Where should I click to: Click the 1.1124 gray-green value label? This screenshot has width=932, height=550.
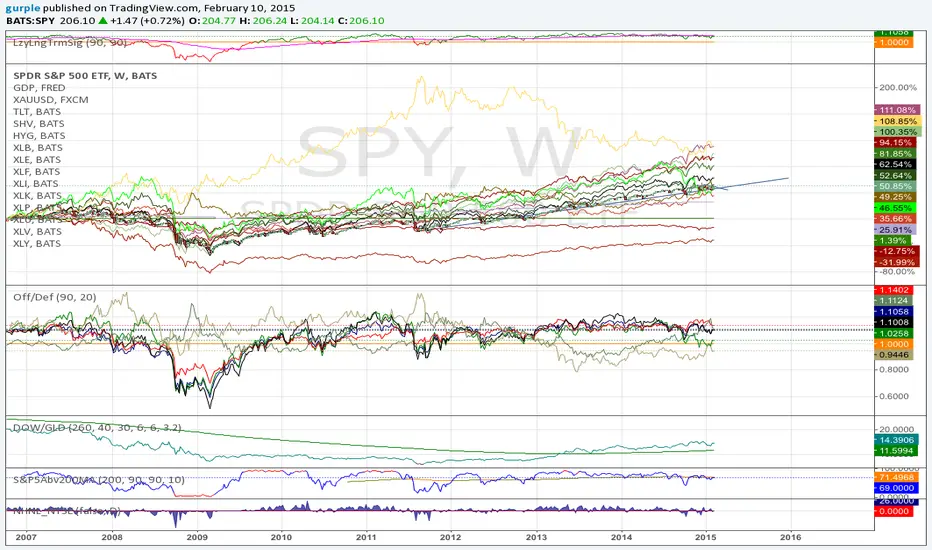pyautogui.click(x=893, y=301)
